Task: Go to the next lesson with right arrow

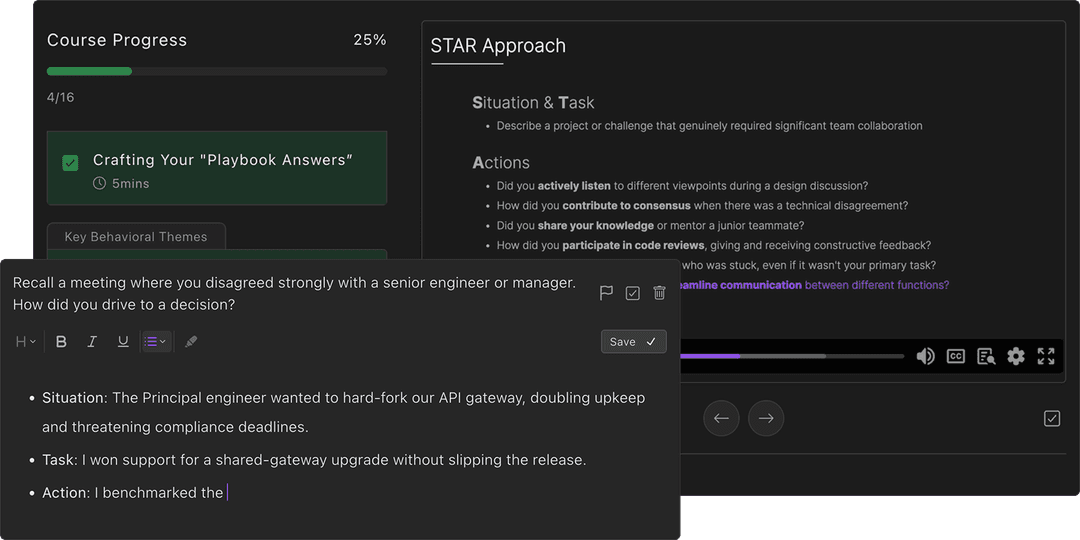Action: (x=766, y=419)
